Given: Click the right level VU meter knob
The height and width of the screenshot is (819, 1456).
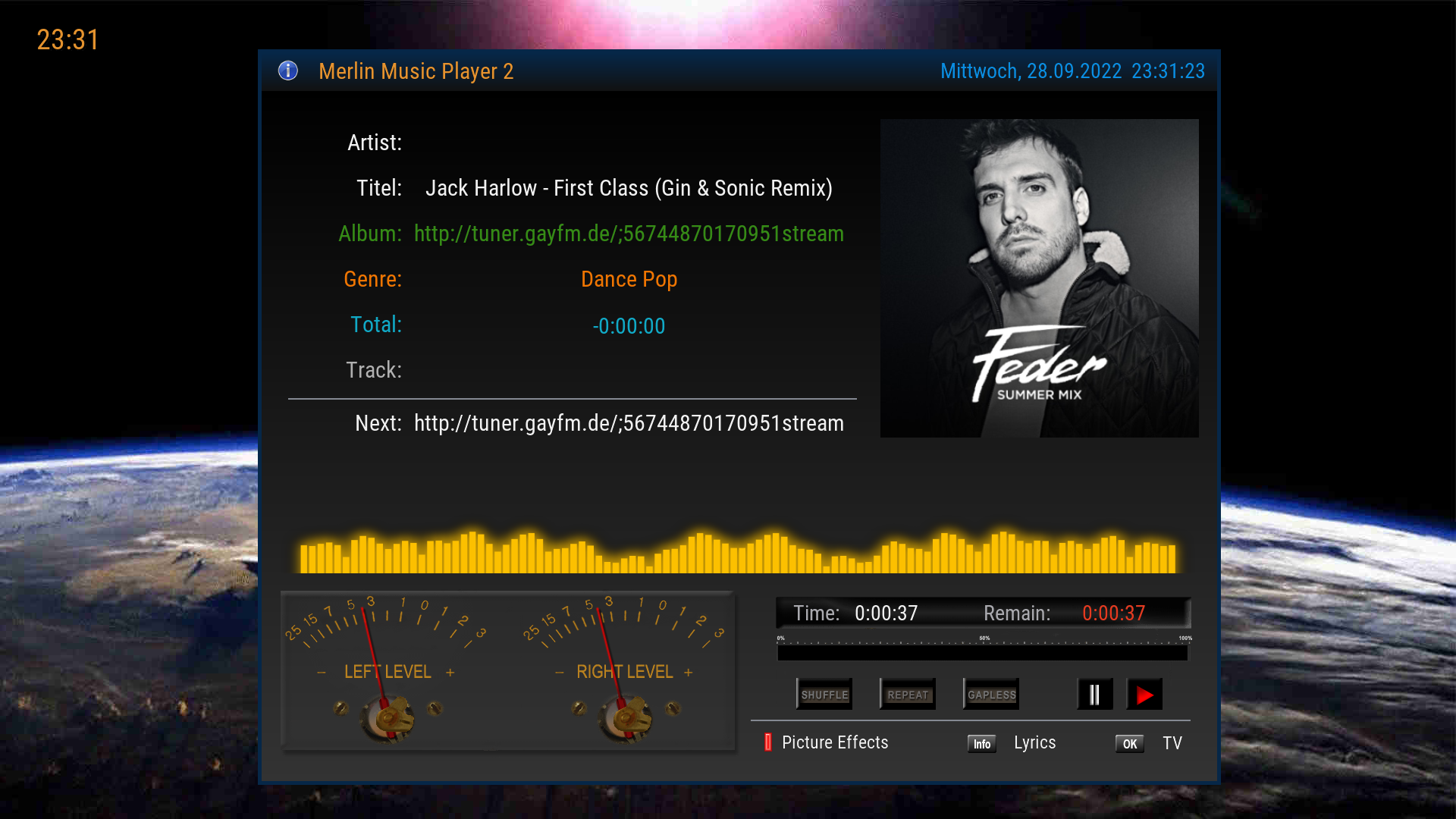Looking at the screenshot, I should tap(626, 717).
